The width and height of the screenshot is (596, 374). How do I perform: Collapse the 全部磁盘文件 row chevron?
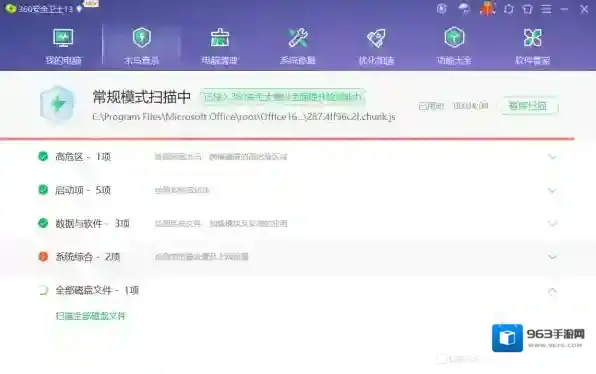click(x=552, y=291)
